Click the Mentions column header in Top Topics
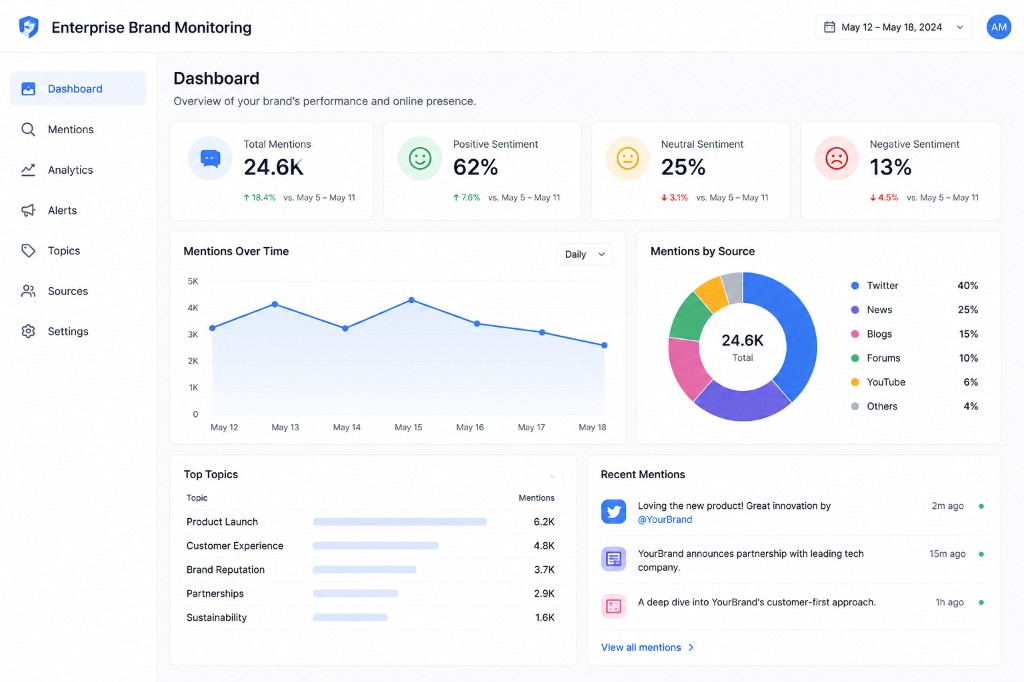The width and height of the screenshot is (1024, 682). click(536, 498)
